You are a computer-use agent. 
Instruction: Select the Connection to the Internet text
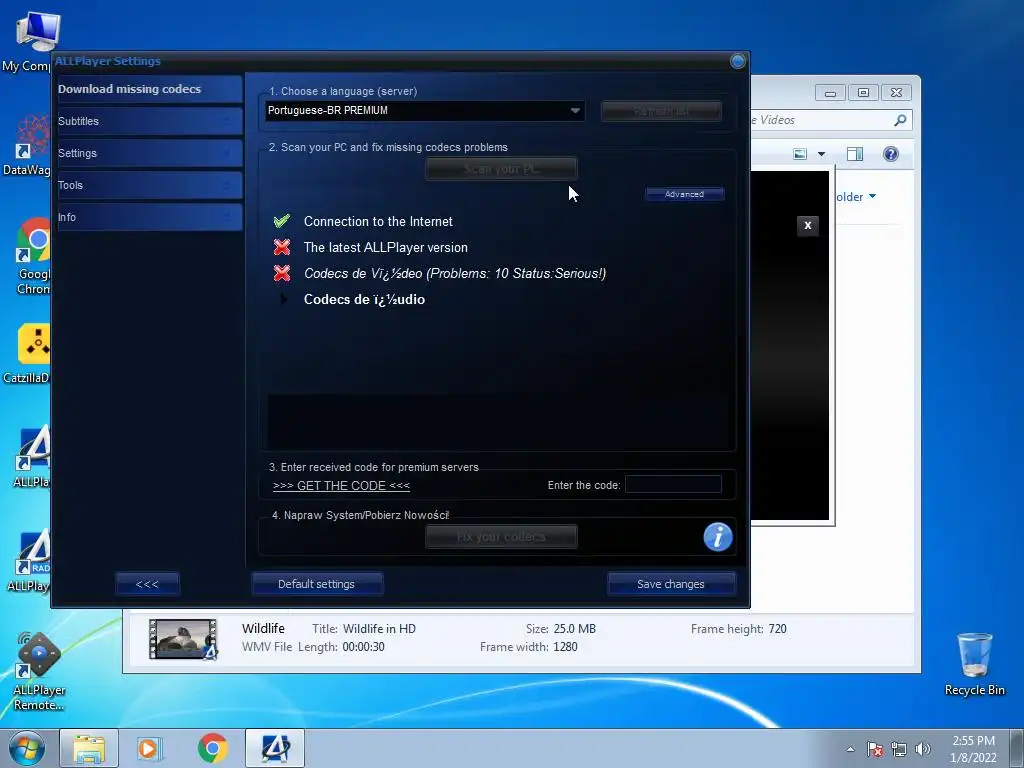378,221
